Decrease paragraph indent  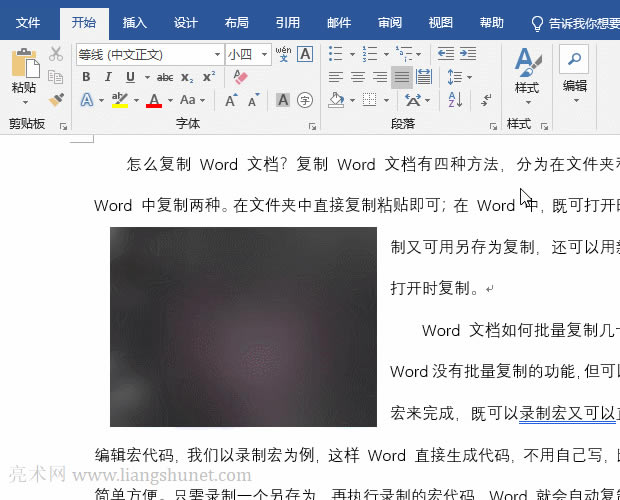[x=446, y=54]
